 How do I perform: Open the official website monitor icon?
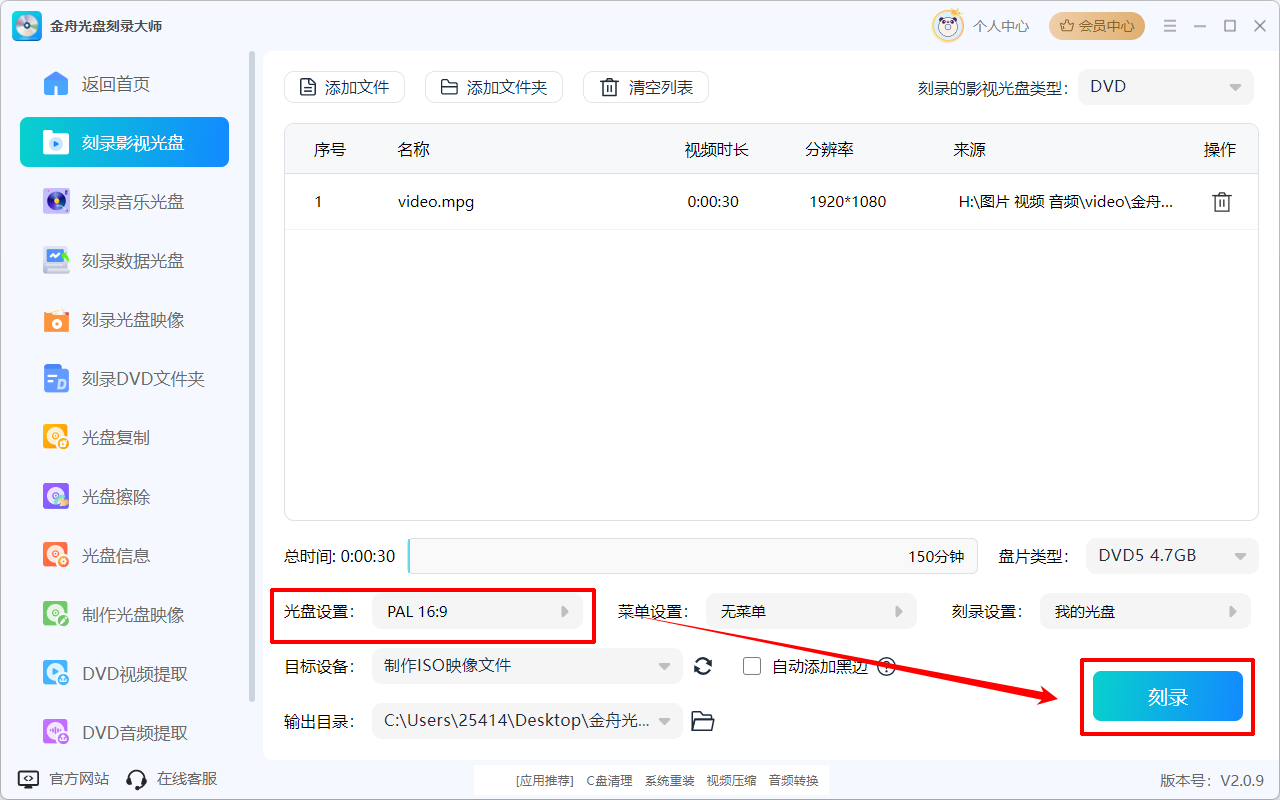tap(29, 779)
